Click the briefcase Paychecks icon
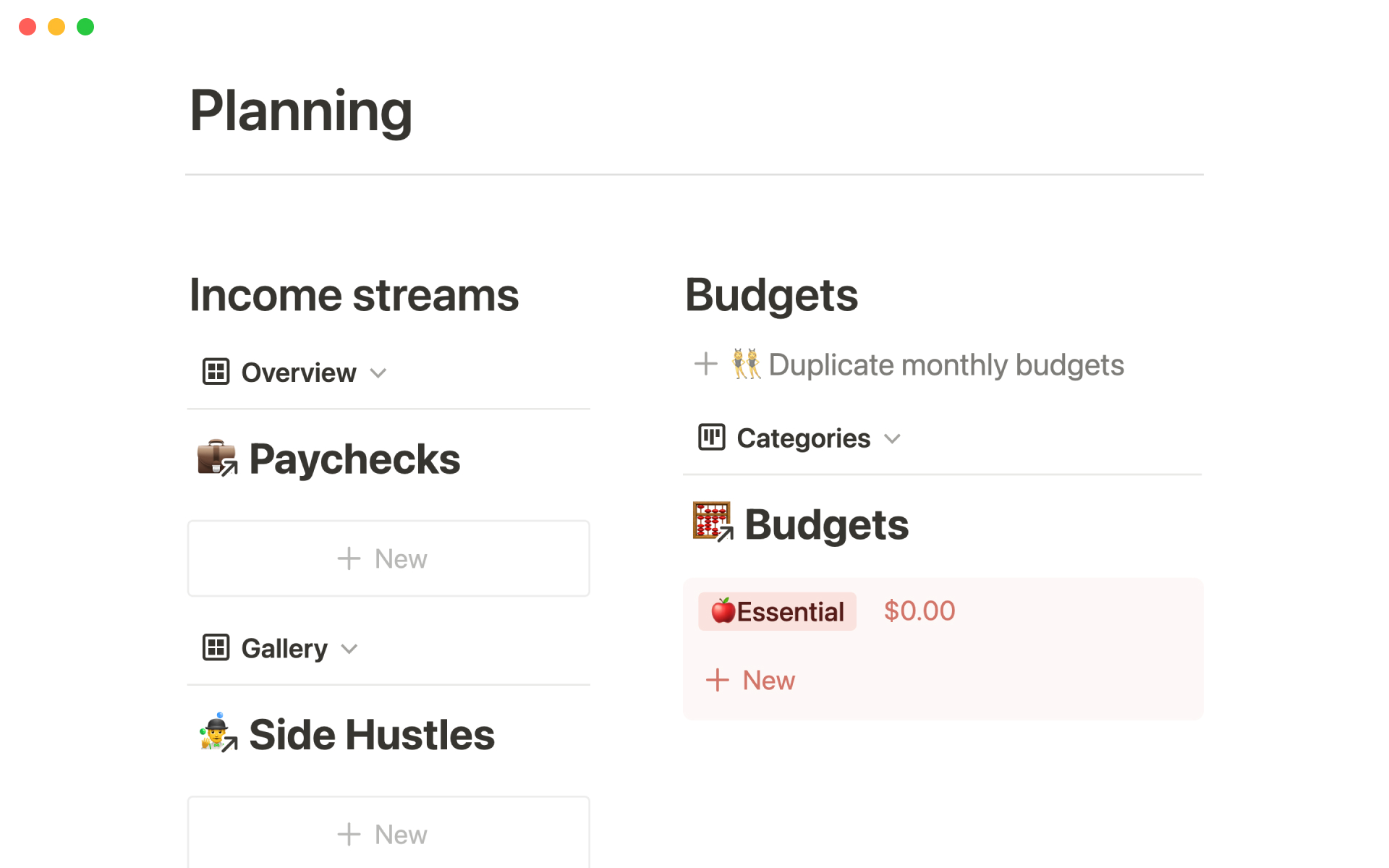1389x868 pixels. click(217, 458)
